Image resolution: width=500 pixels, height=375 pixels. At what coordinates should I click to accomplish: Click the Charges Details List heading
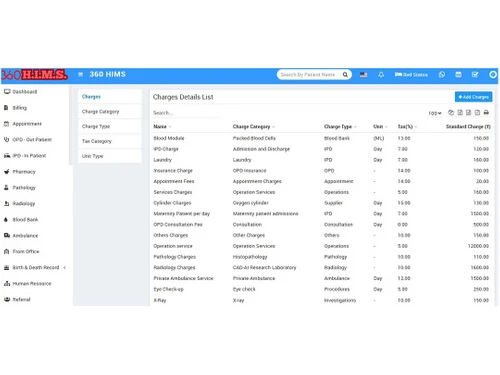click(183, 97)
